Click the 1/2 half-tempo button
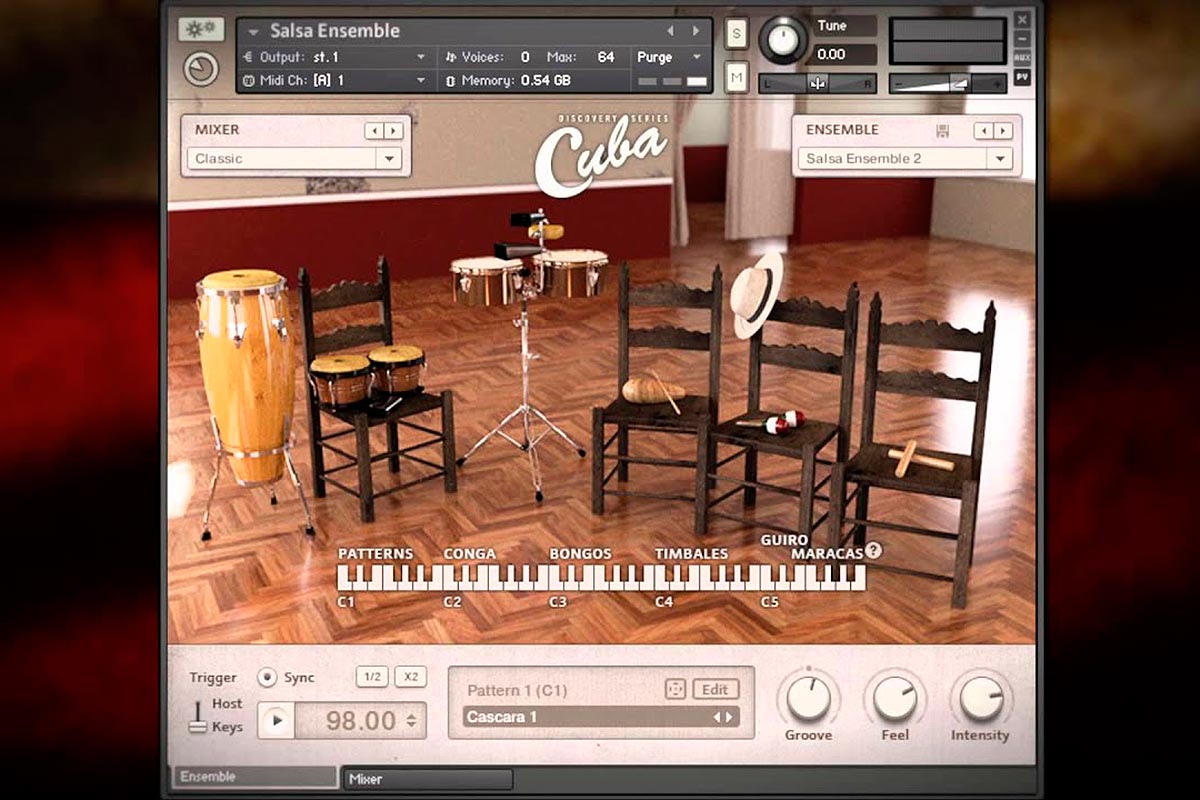The height and width of the screenshot is (800, 1200). (x=372, y=677)
